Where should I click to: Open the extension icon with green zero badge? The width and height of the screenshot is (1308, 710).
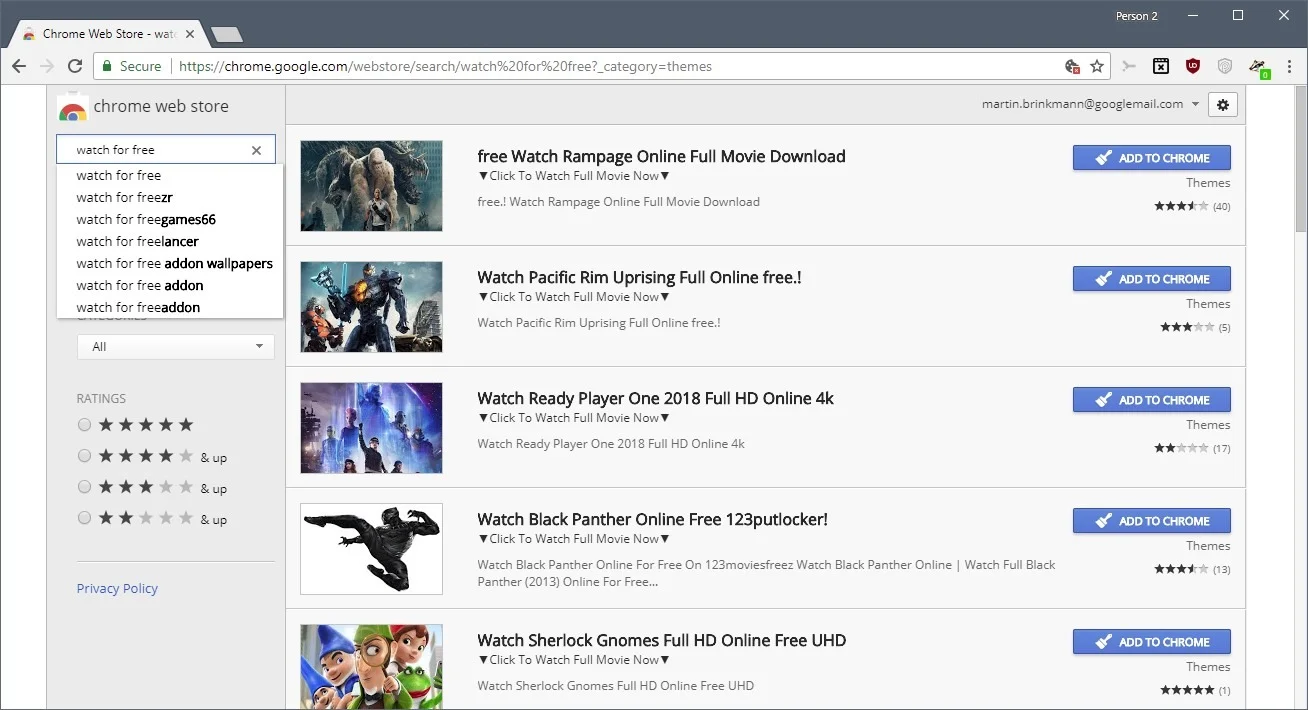pyautogui.click(x=1258, y=67)
